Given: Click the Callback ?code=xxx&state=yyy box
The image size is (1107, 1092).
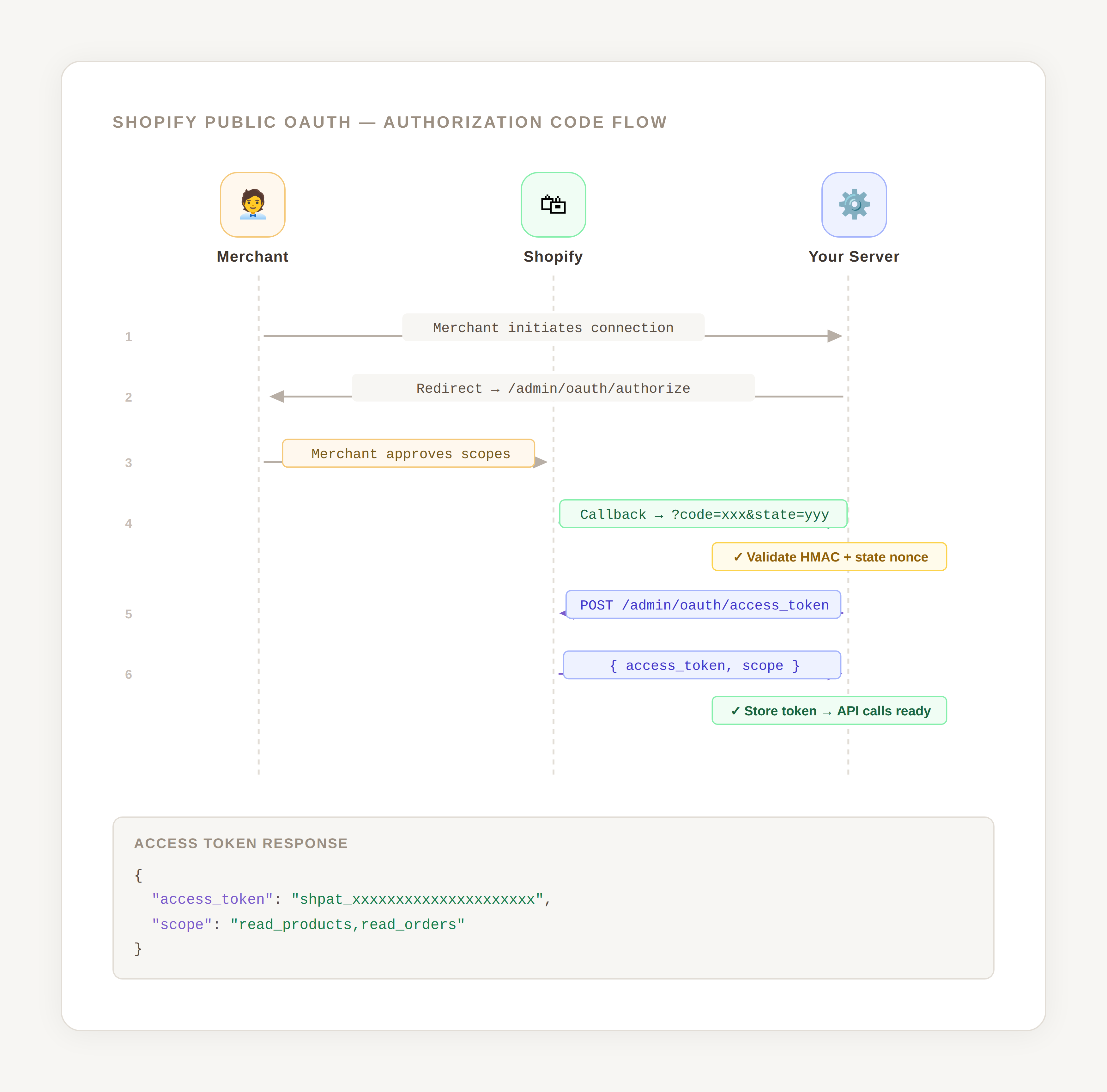Looking at the screenshot, I should coord(703,514).
